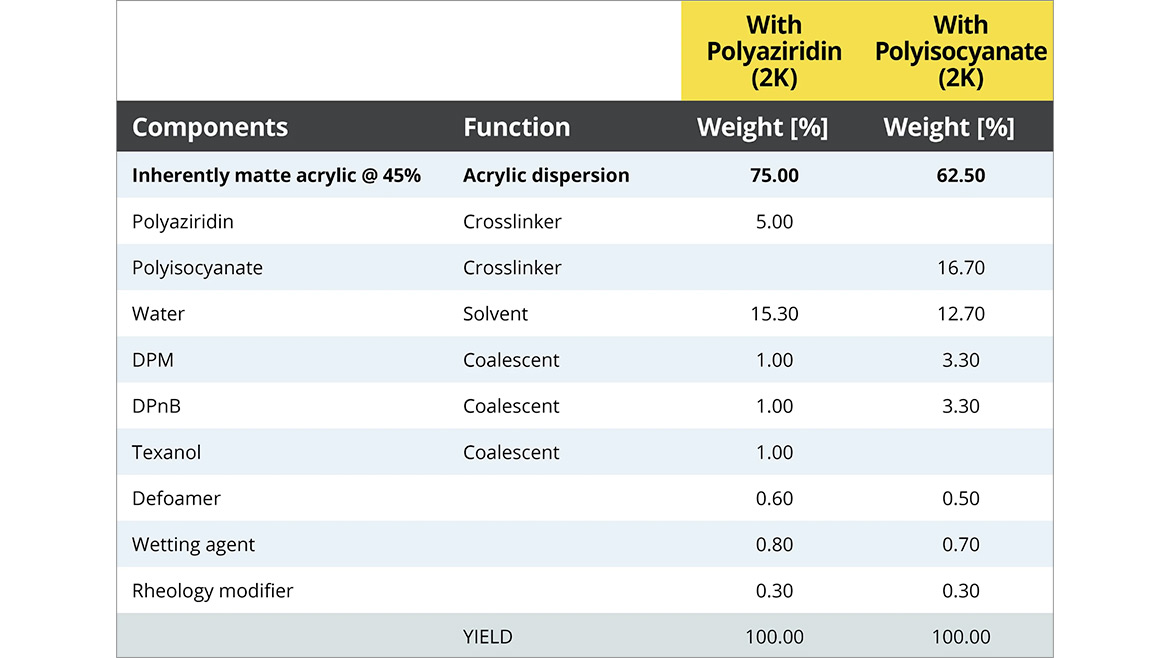Click the Polyaziridin component row label

click(x=183, y=221)
